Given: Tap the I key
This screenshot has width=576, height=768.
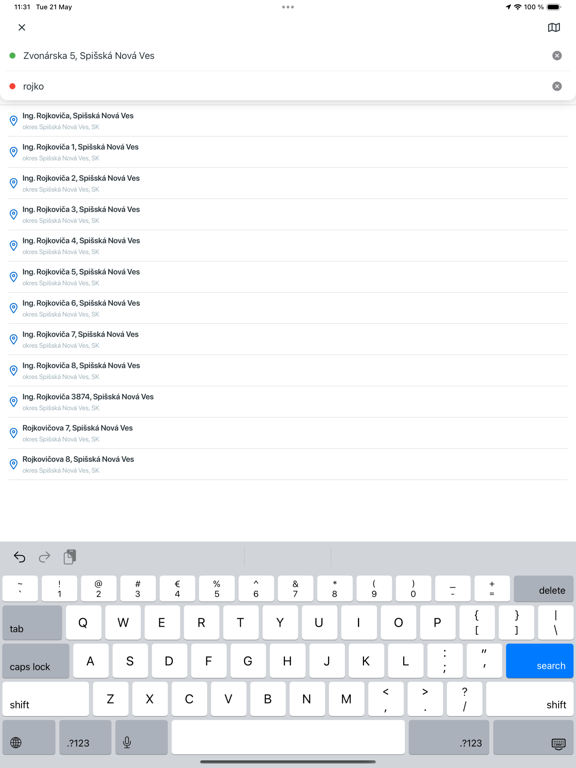Looking at the screenshot, I should point(359,623).
